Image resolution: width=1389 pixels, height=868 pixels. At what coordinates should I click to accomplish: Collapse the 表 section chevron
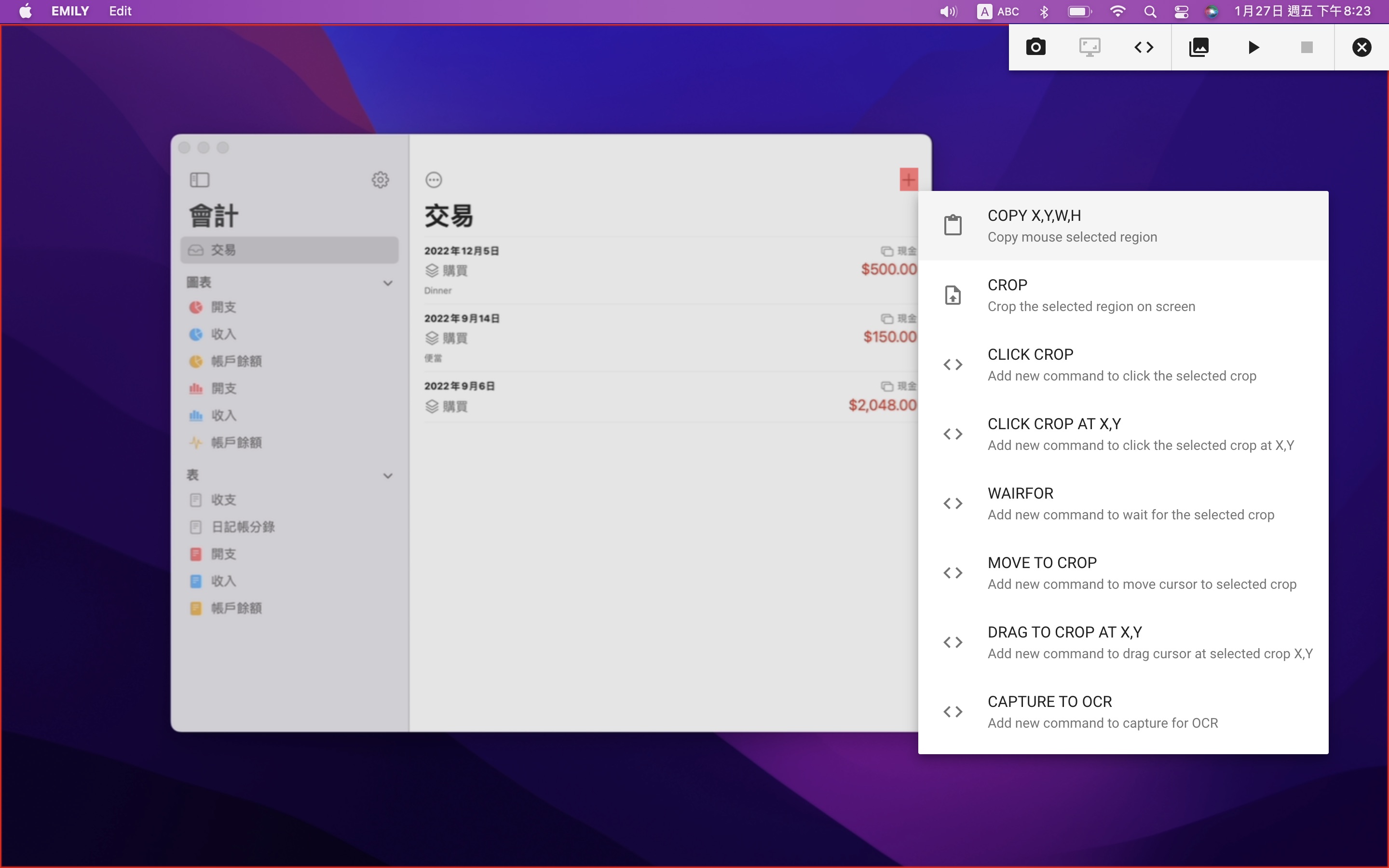tap(388, 475)
